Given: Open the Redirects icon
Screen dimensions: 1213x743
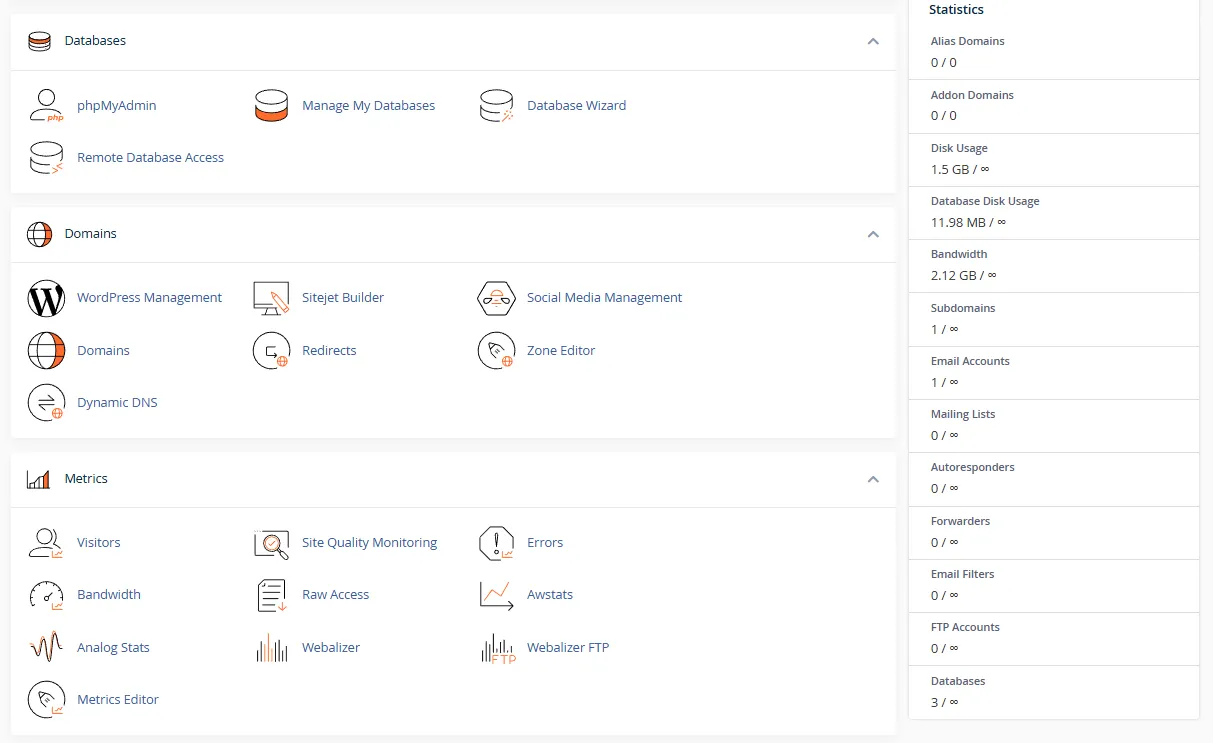Looking at the screenshot, I should [271, 351].
